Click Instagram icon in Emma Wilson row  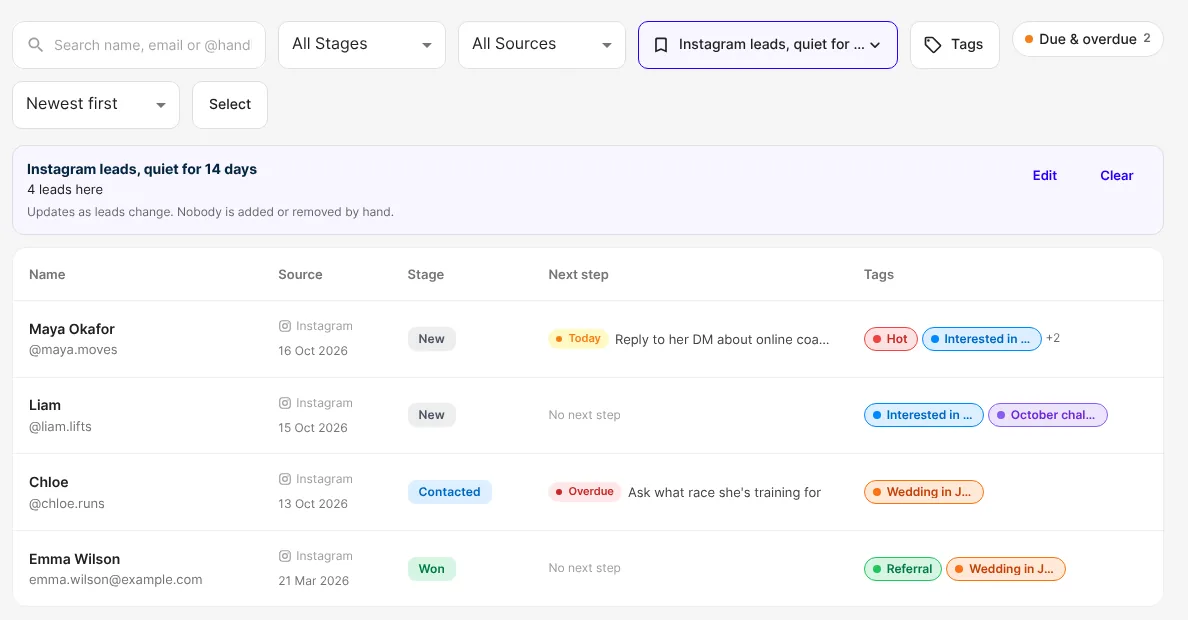(285, 556)
